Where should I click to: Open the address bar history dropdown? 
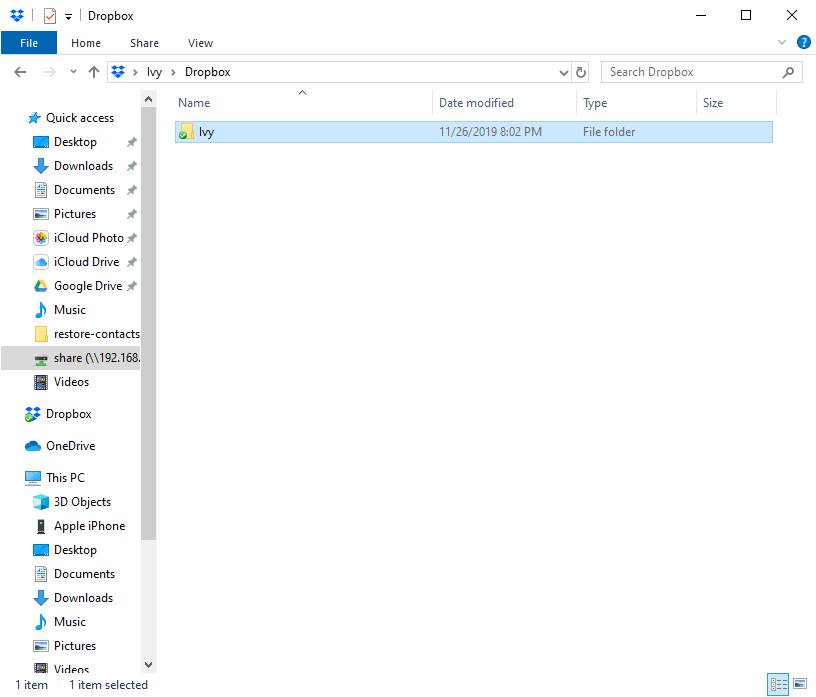click(564, 72)
